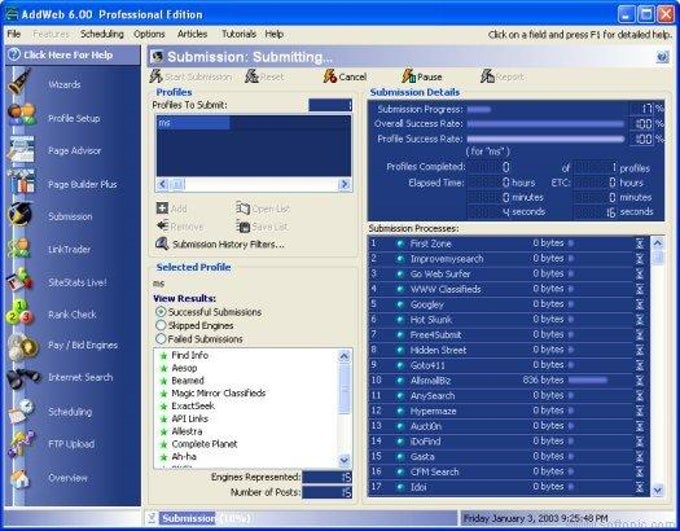Click the Open List icon
680x531 pixels.
(x=243, y=208)
